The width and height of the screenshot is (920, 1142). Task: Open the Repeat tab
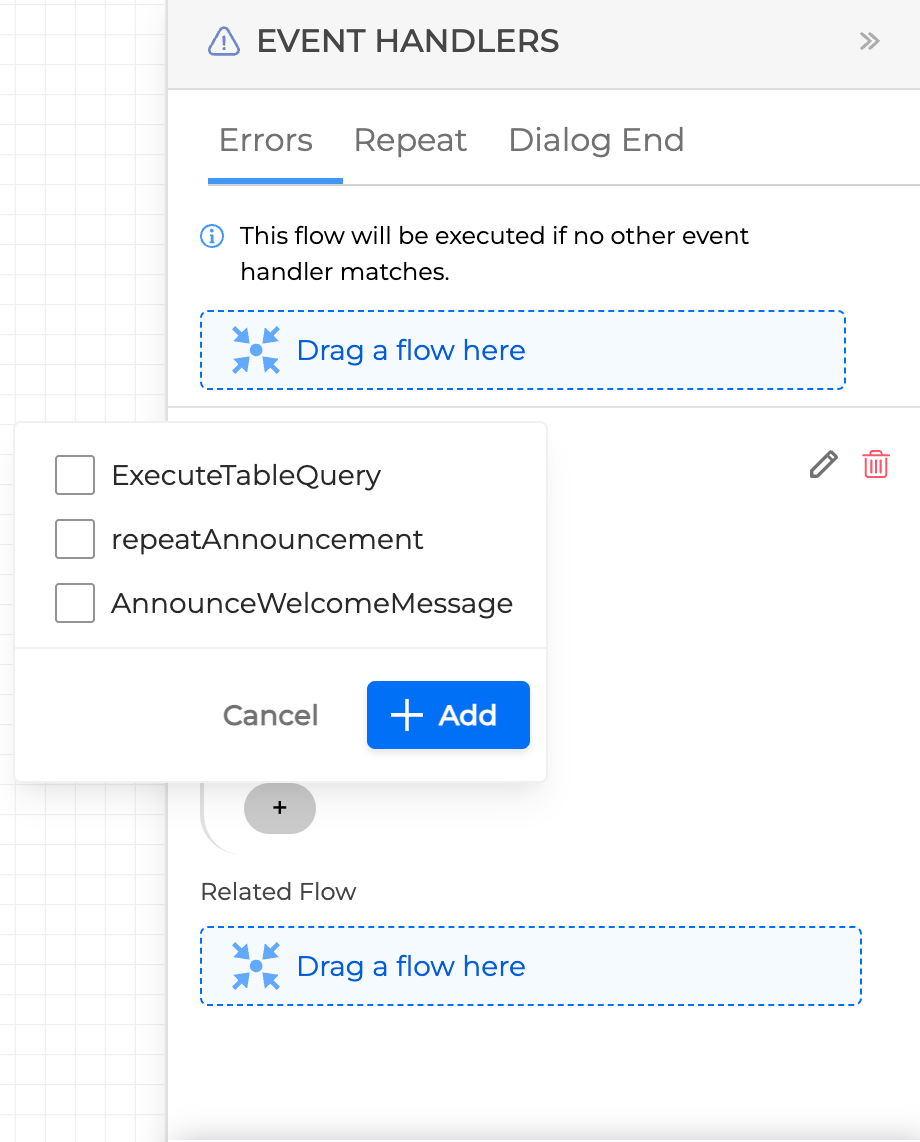(x=410, y=140)
